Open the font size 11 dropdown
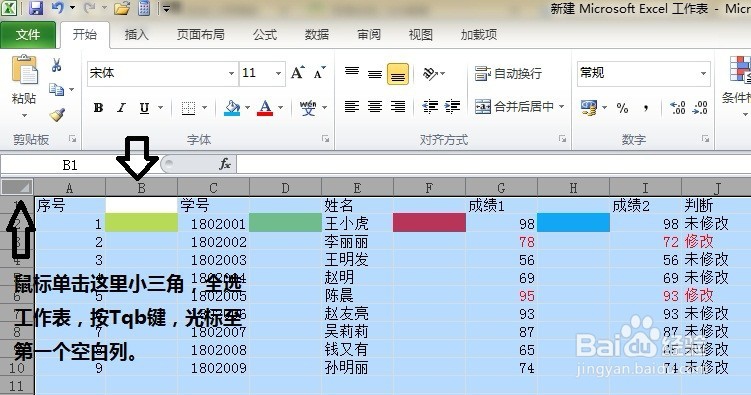This screenshot has height=395, width=751. pyautogui.click(x=278, y=73)
